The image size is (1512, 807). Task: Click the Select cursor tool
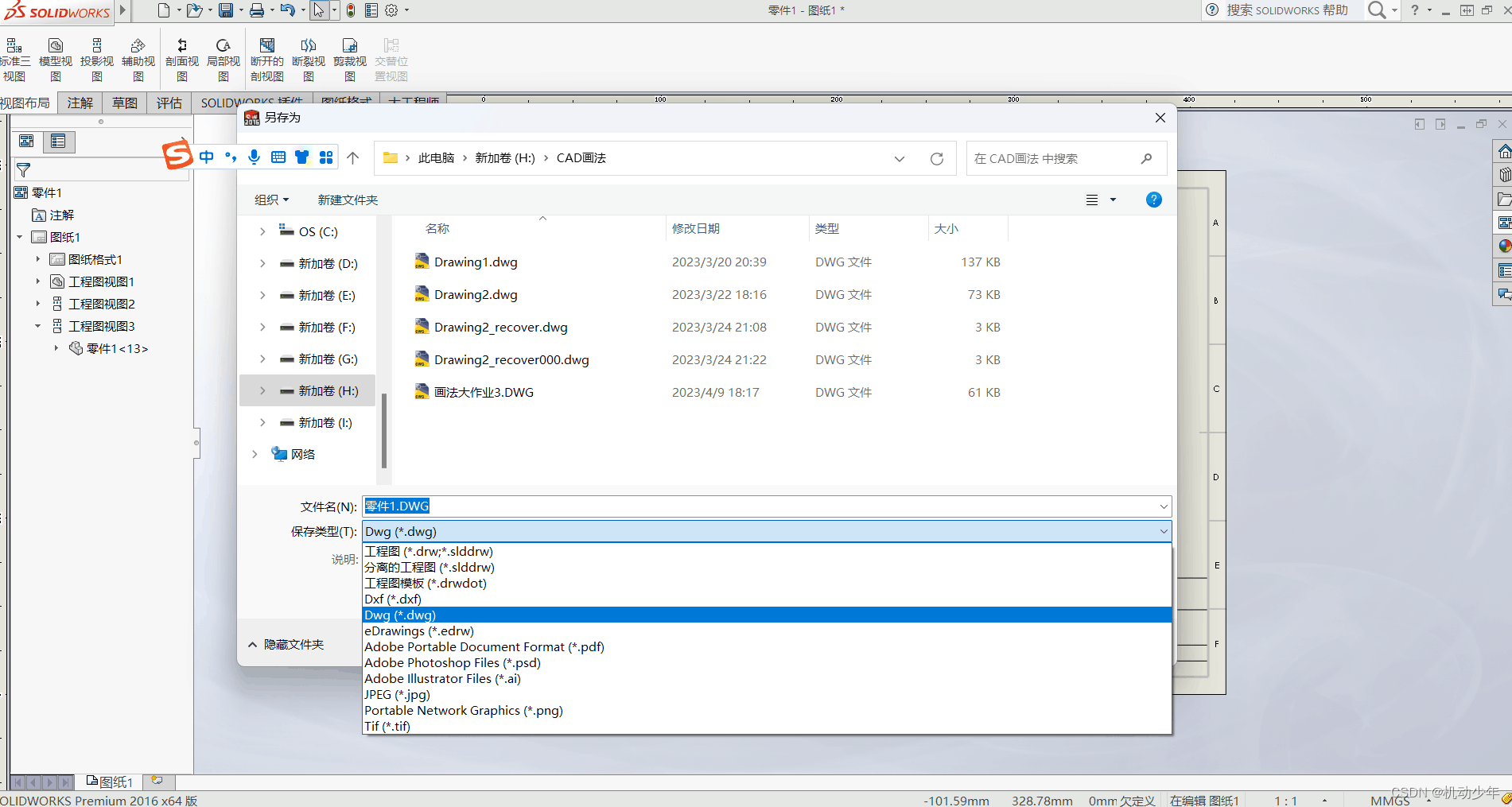[x=319, y=10]
